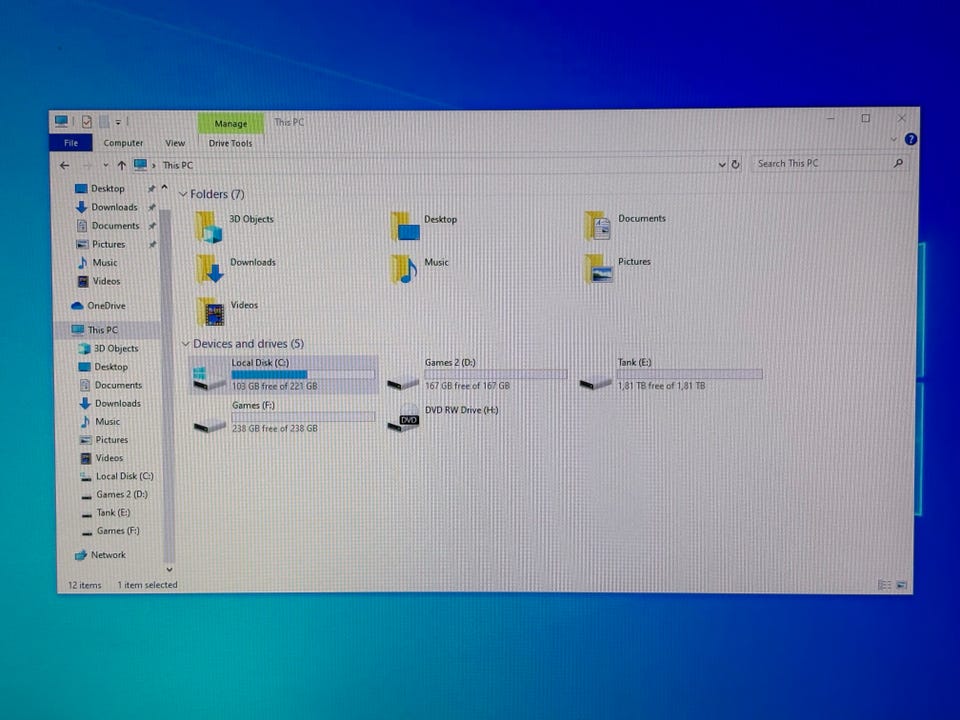Switch to details view in status bar
The image size is (960, 720).
pos(884,585)
